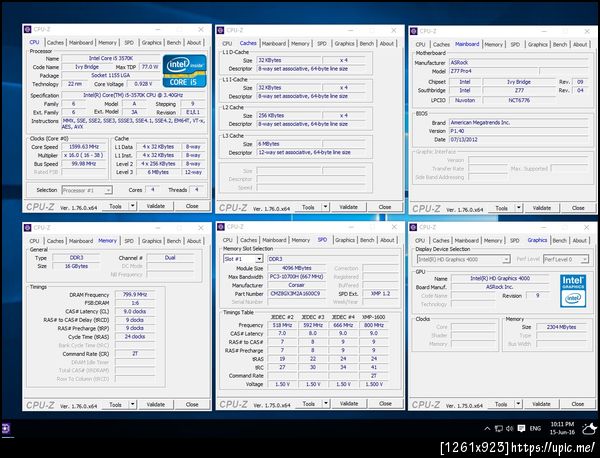Click the BIOS Brand 'American Megatrends Inc.'
Screen dimensions: 600x458
518,122
